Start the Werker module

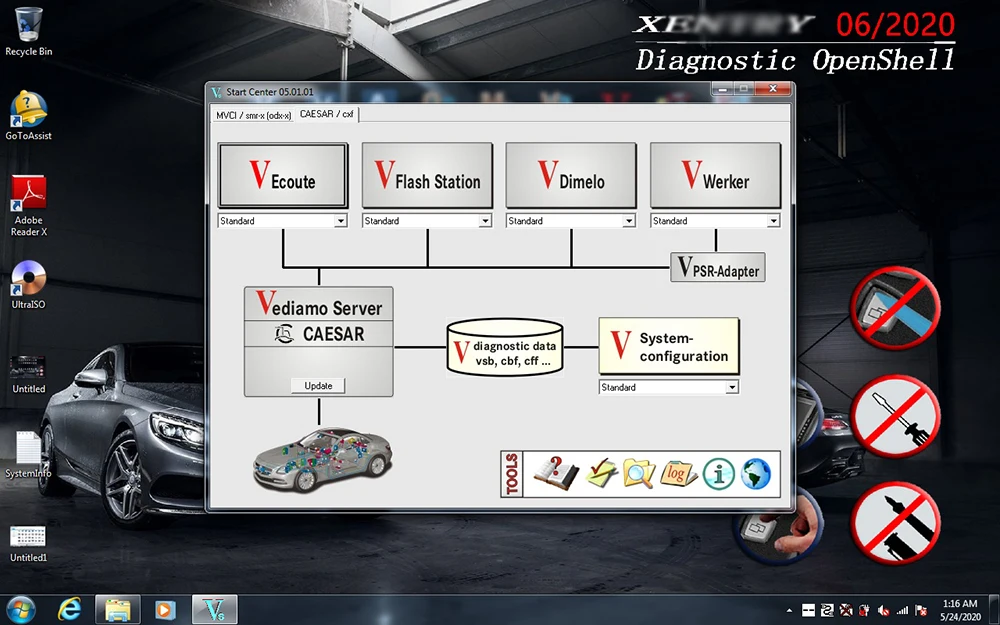coord(715,177)
